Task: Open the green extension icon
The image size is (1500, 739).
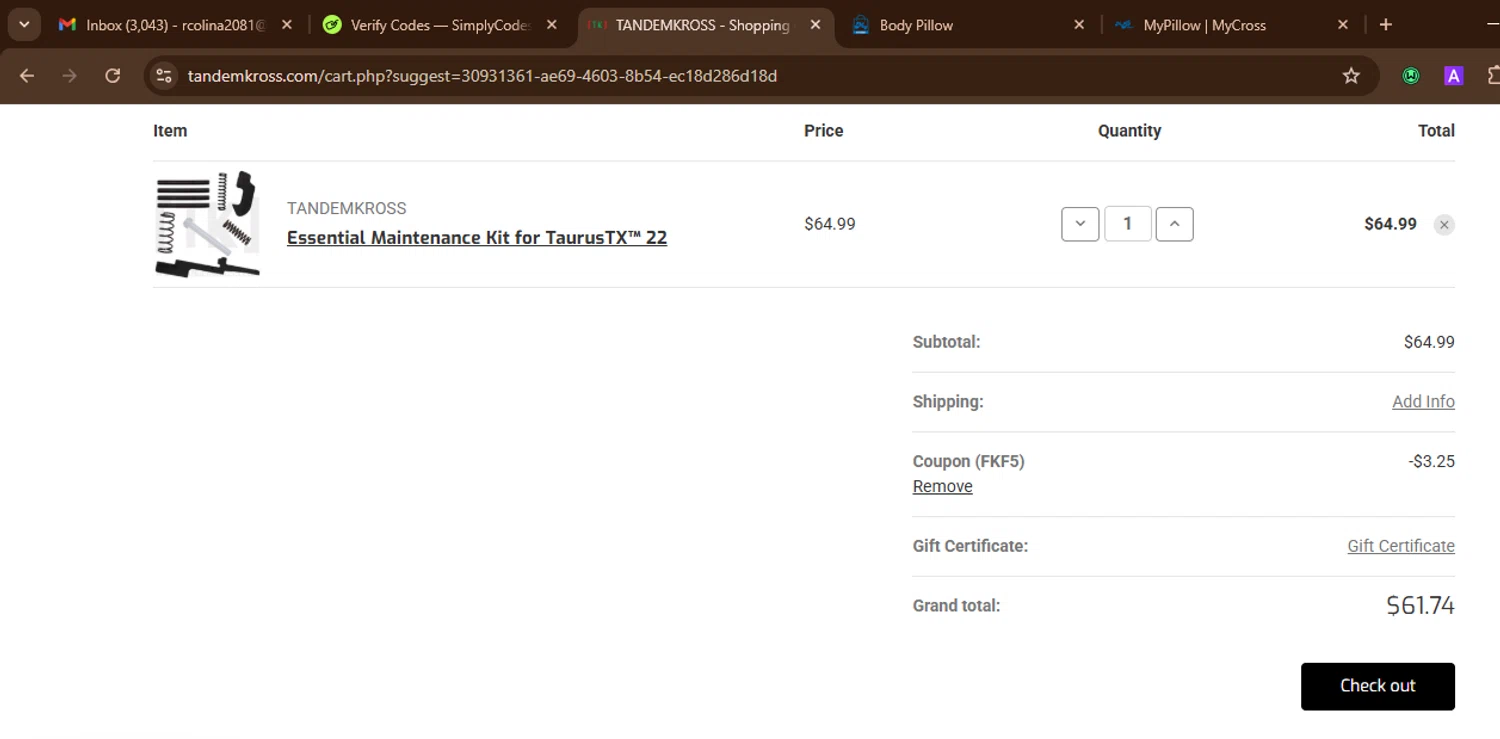Action: click(1411, 76)
